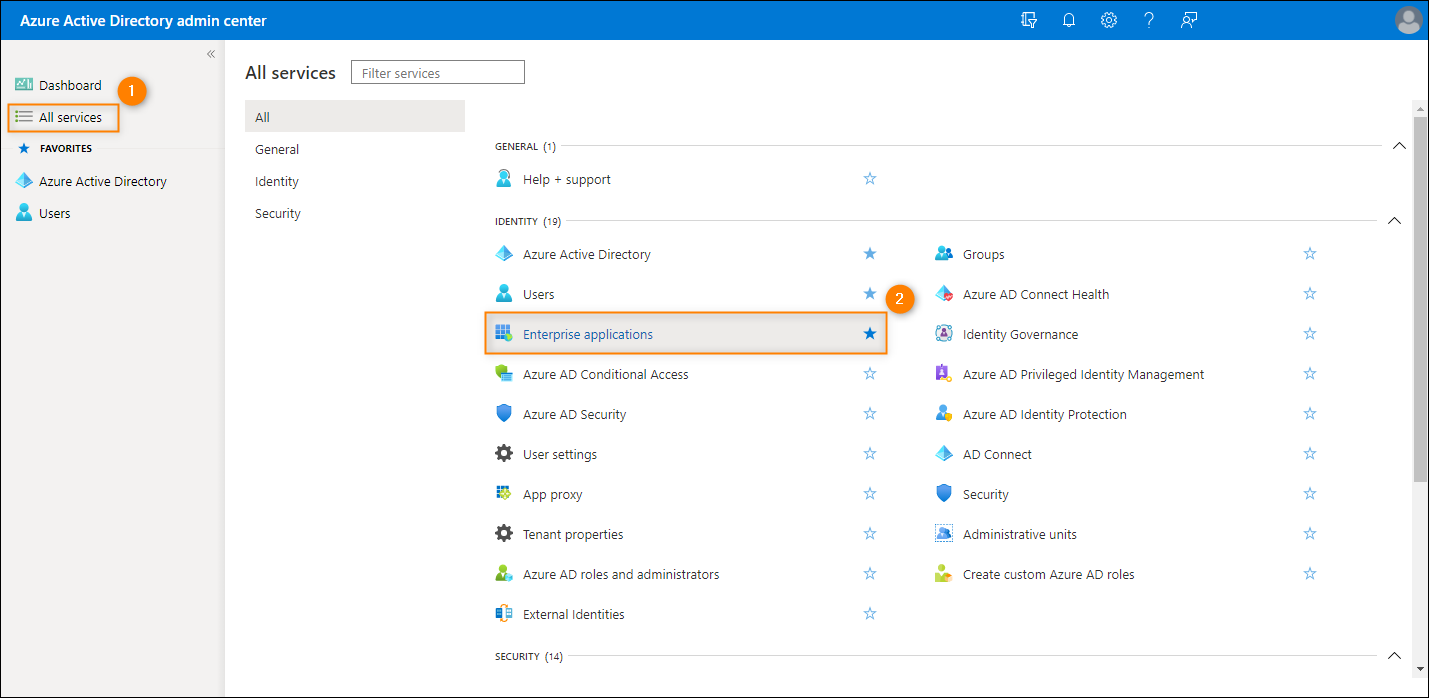
Task: Click the Enterprise applications grid icon
Action: coord(504,334)
